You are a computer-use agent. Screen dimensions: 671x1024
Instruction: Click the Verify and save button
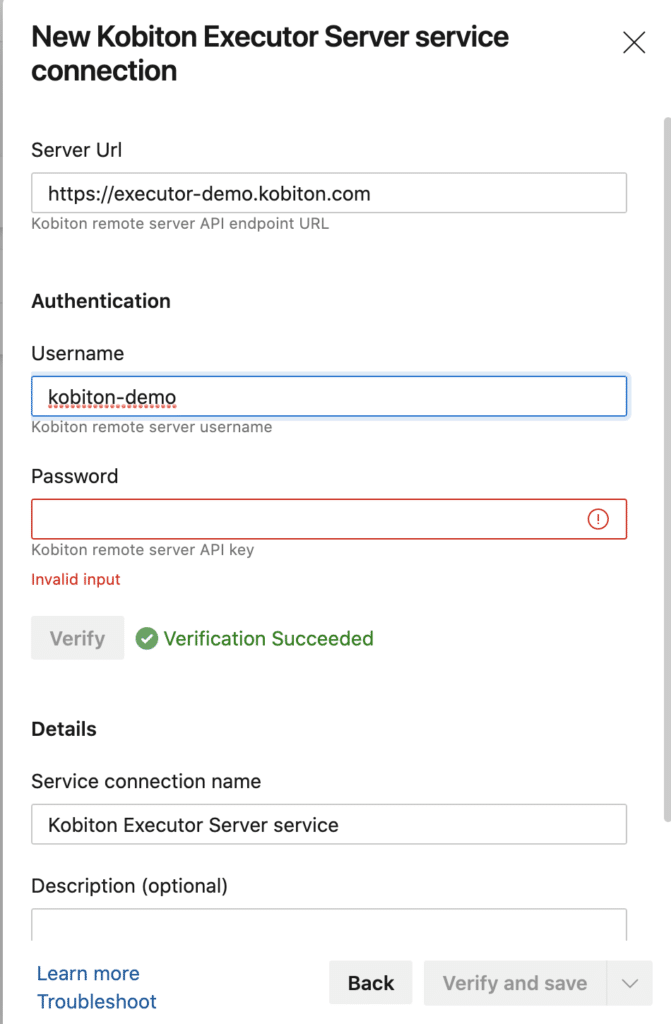[x=514, y=982]
